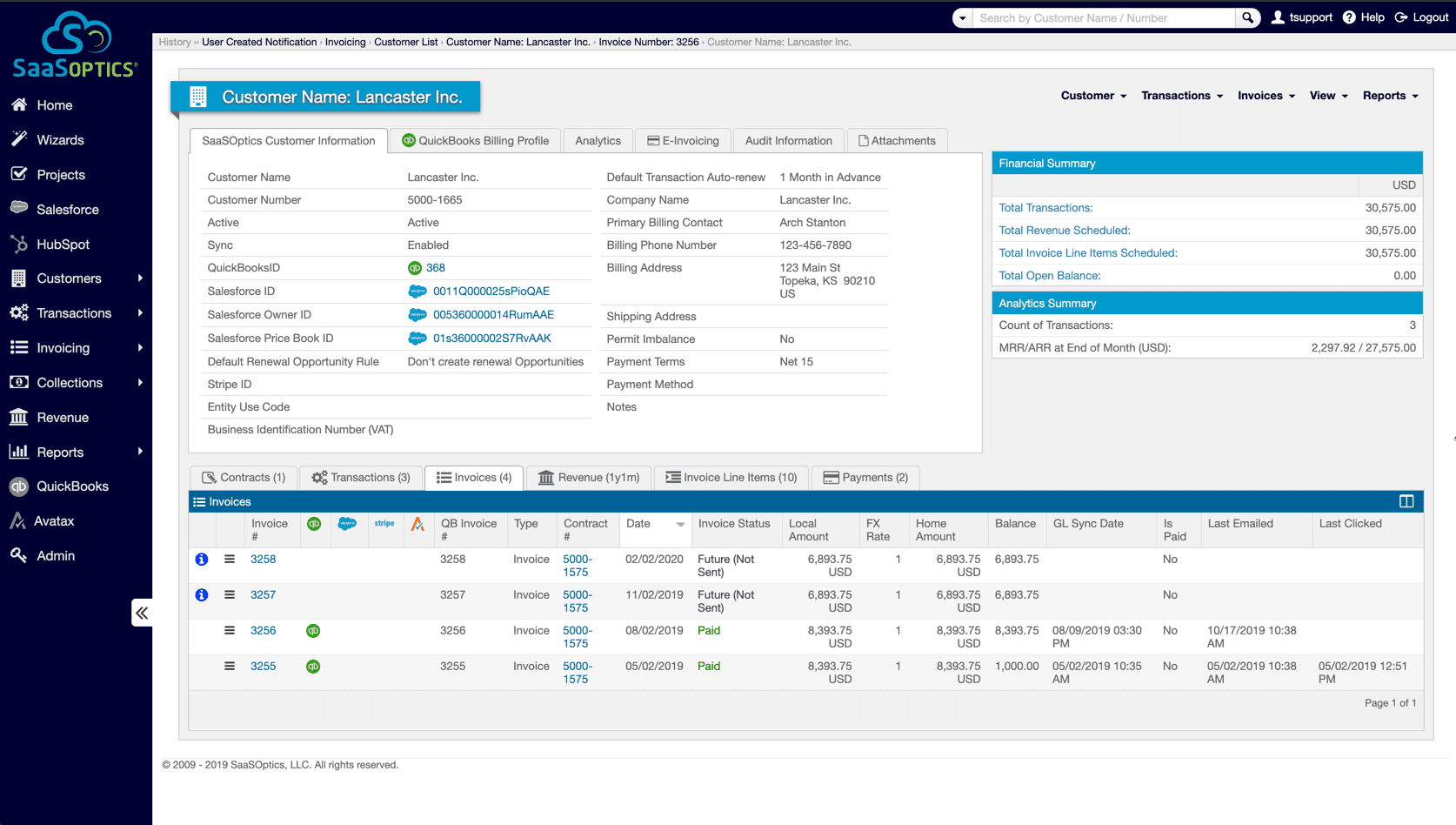Expand the Customers sidebar submenu
Viewport: 1456px width, 825px height.
(140, 278)
